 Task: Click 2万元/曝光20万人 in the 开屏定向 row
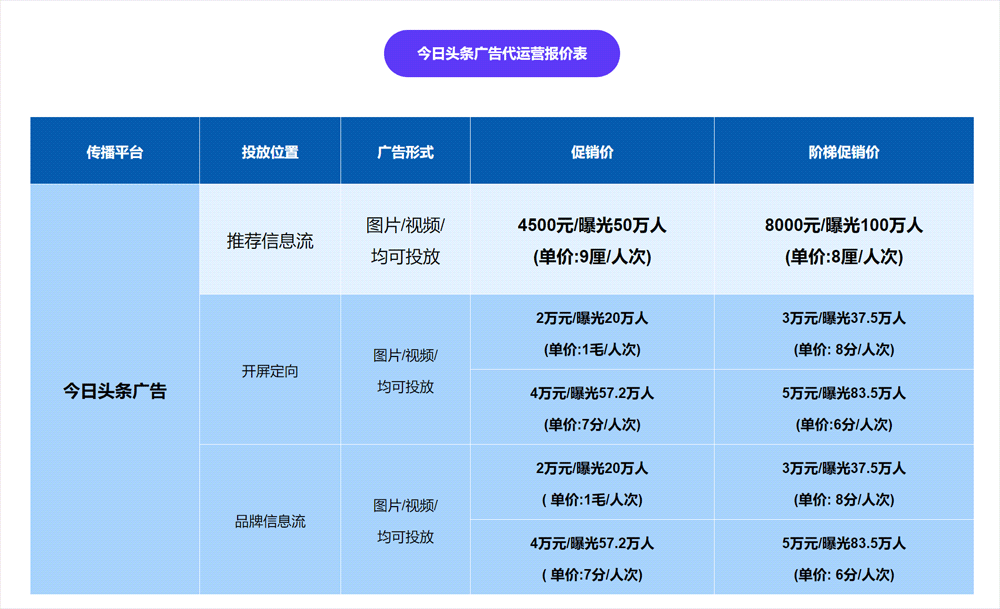point(592,333)
